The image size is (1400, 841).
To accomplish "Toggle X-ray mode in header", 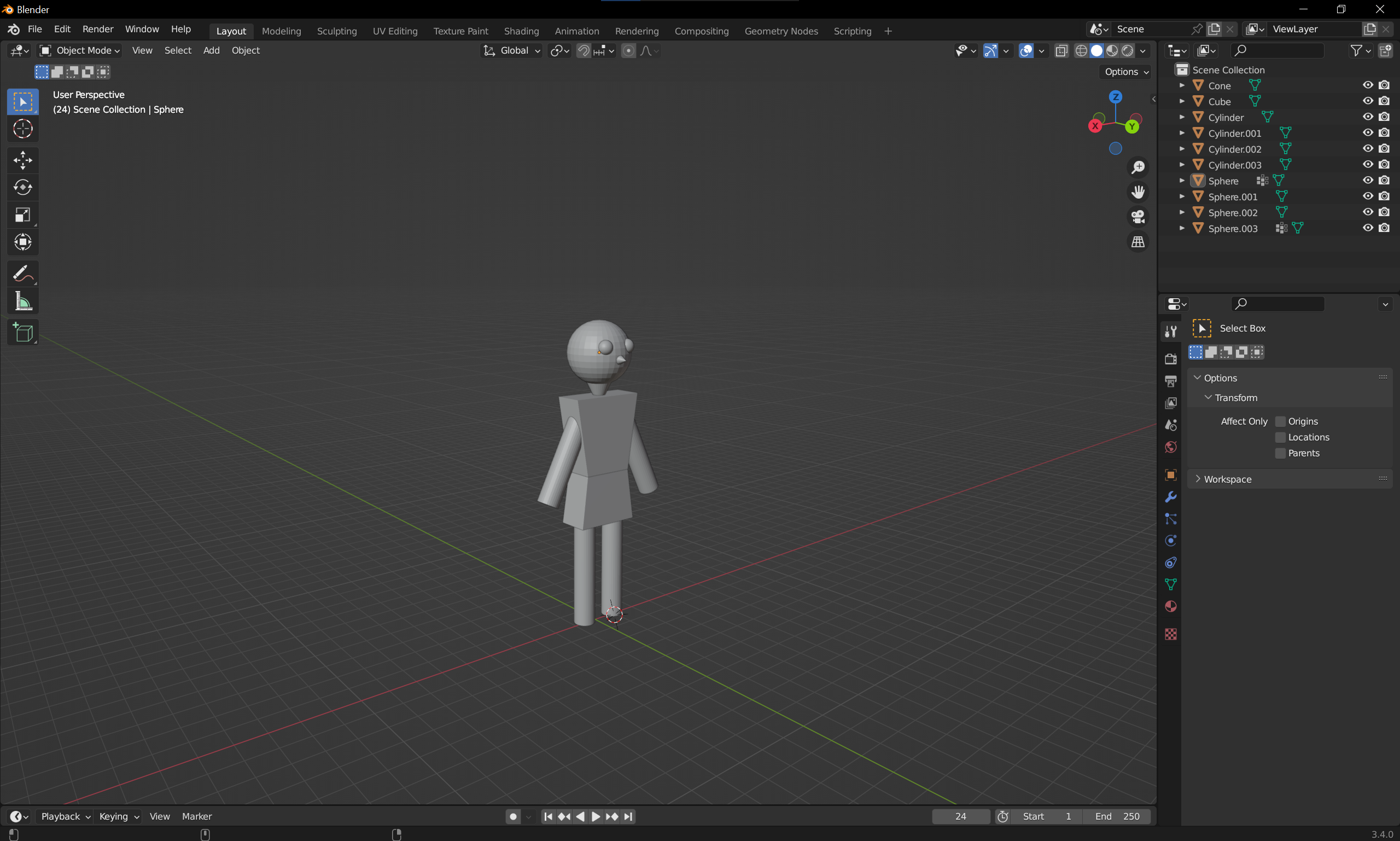I will click(x=1061, y=50).
